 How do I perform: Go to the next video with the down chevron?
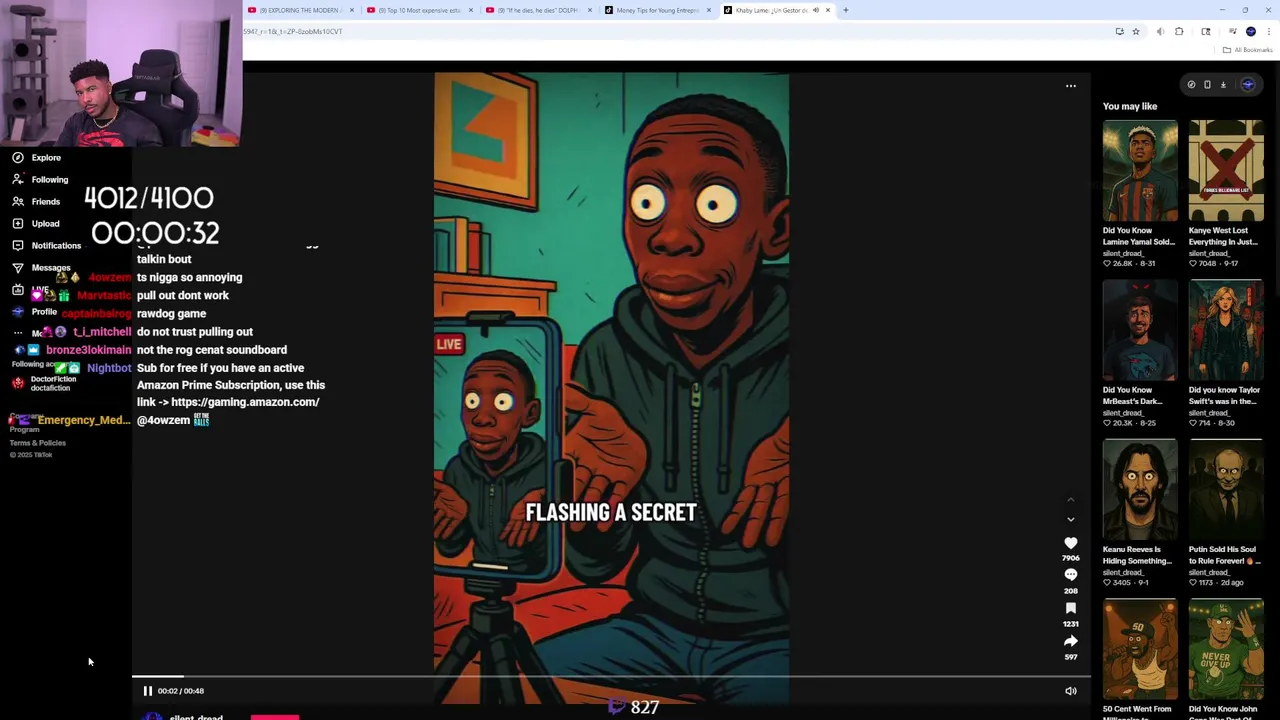1070,520
